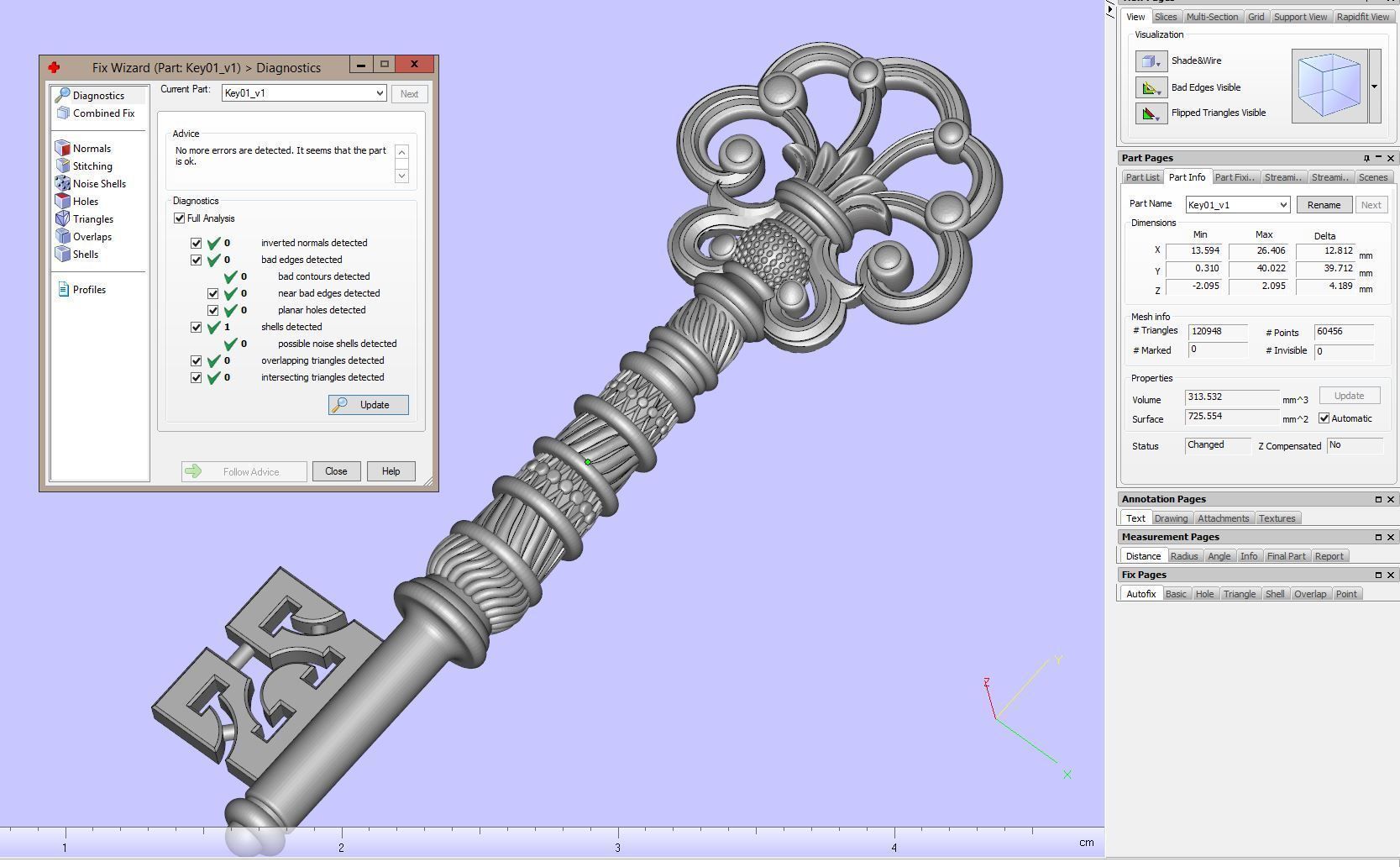1400x867 pixels.
Task: Open the Part List tab
Action: click(1142, 177)
